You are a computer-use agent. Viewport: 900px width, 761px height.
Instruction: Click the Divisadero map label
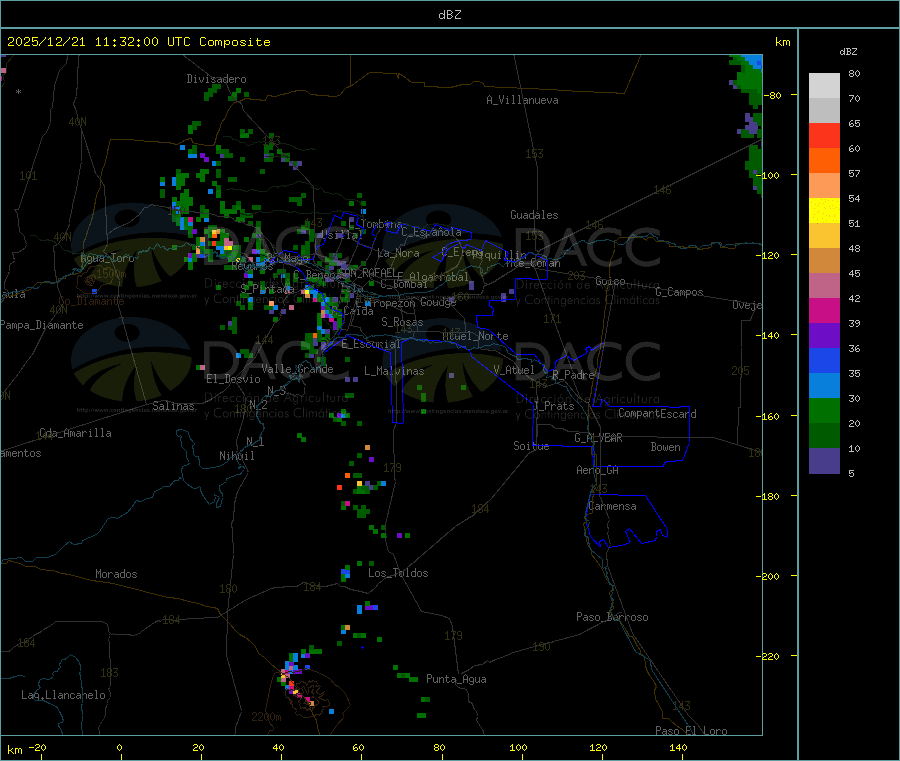[x=216, y=79]
